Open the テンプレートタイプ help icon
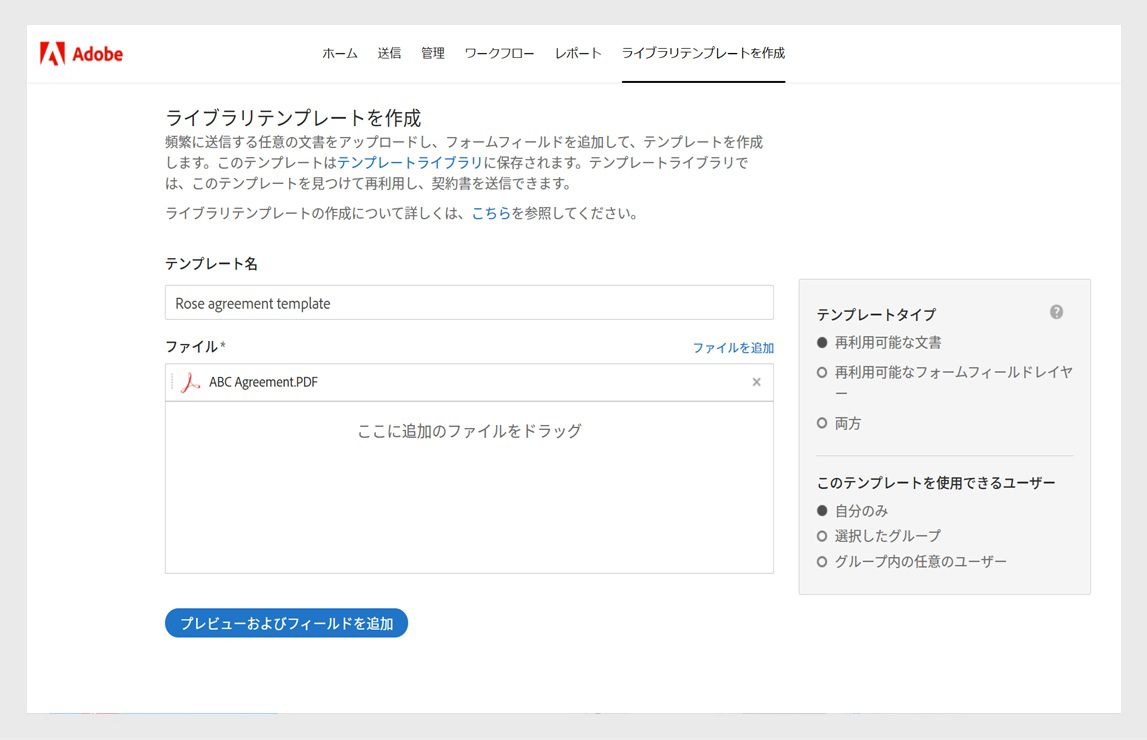 tap(1056, 312)
